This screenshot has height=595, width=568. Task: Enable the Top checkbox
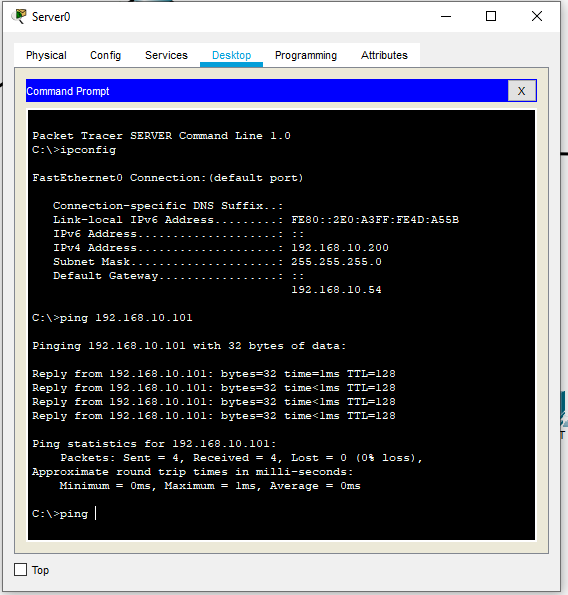point(20,570)
